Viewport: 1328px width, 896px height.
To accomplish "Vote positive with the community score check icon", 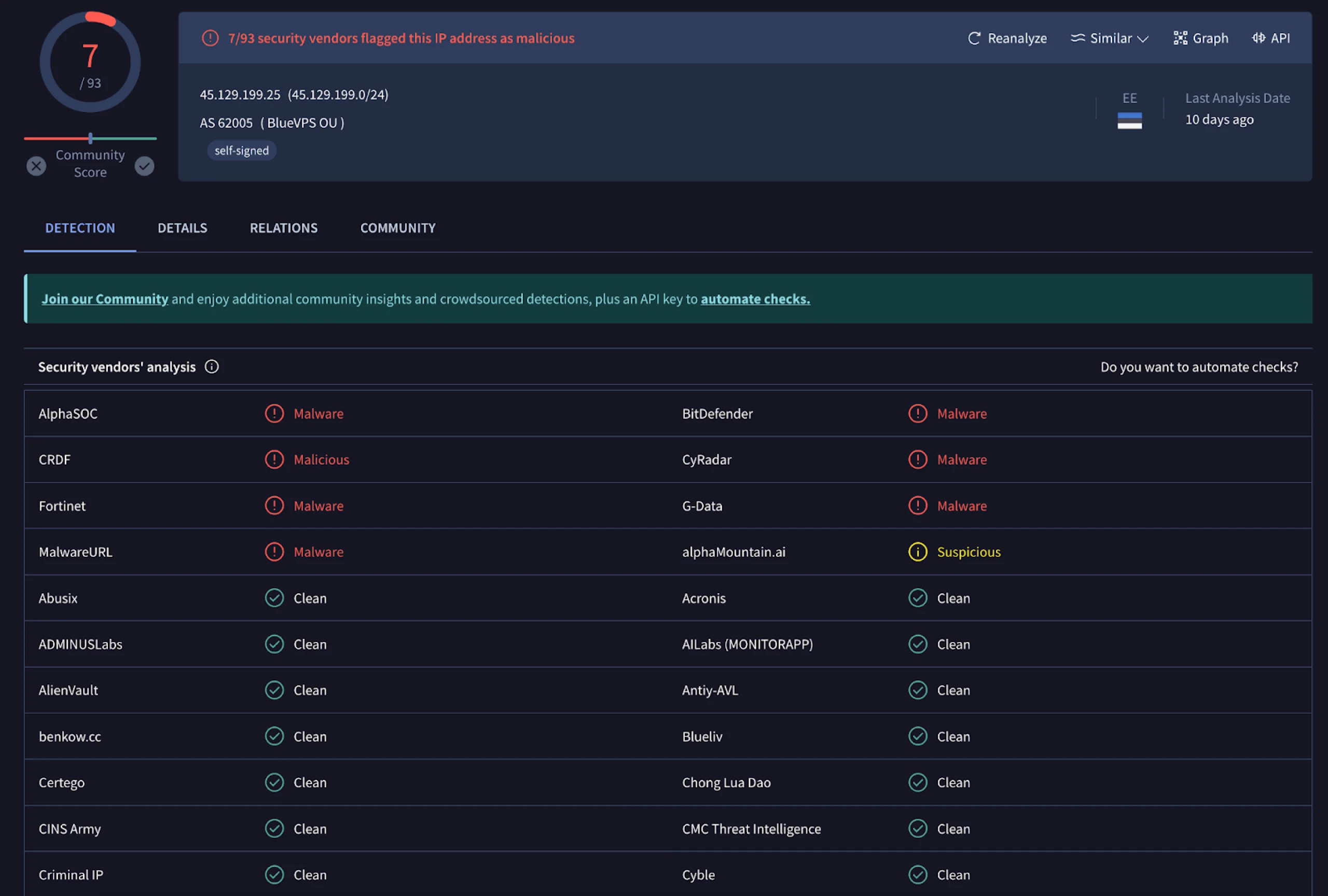I will pyautogui.click(x=145, y=166).
